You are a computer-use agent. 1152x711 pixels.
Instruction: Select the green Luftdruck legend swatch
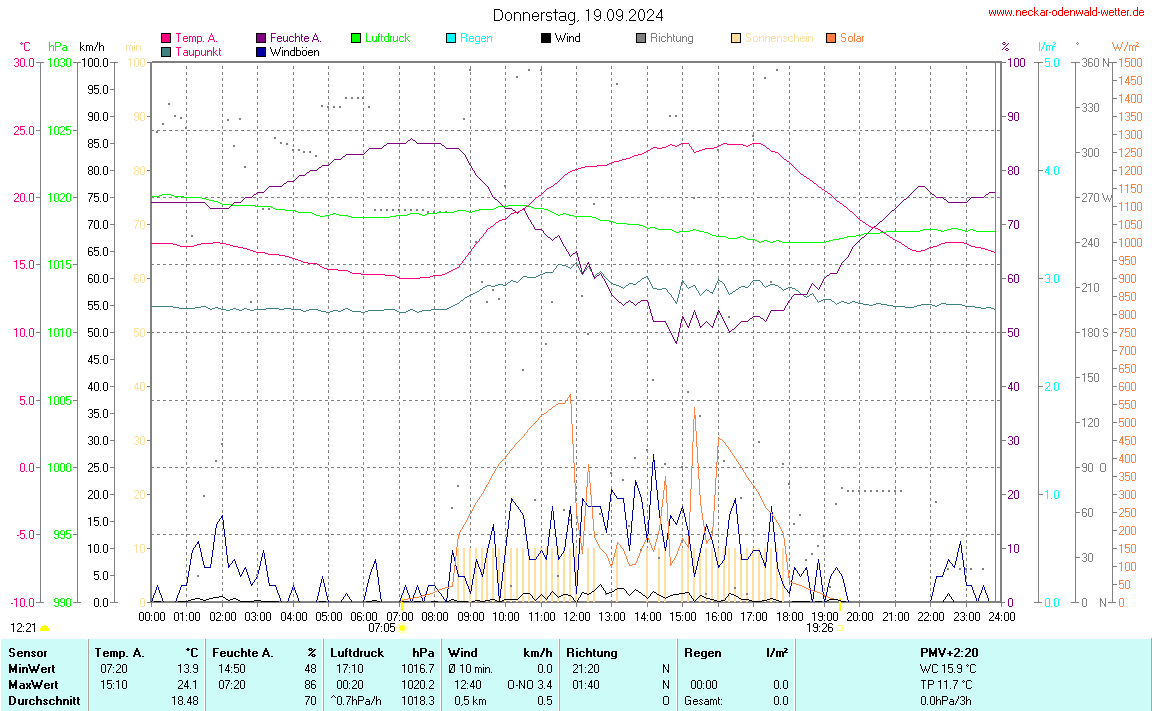tap(356, 38)
